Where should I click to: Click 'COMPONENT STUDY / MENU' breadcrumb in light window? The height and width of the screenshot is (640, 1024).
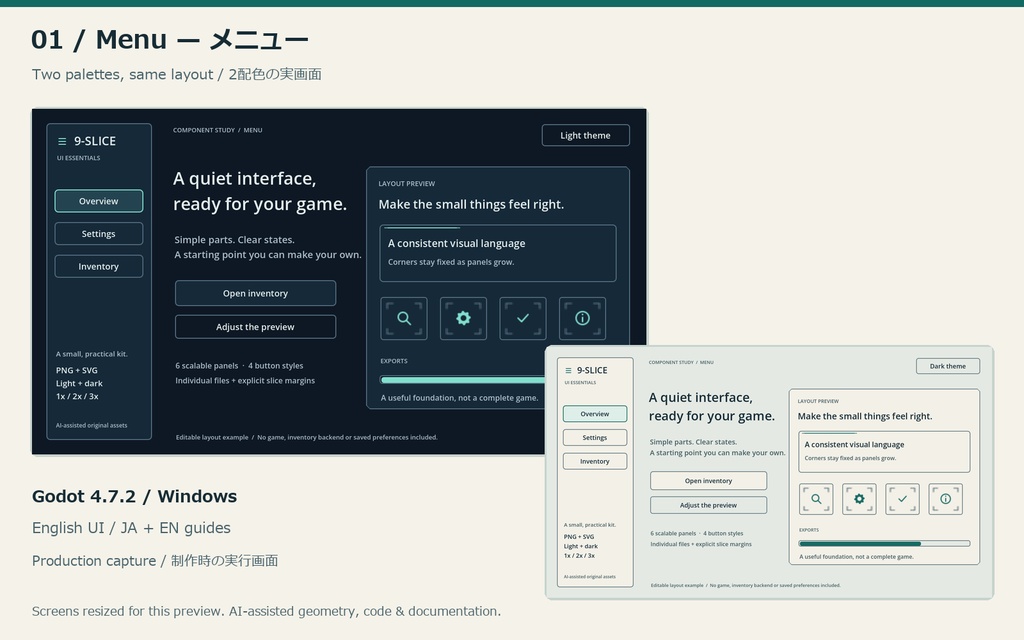point(681,362)
